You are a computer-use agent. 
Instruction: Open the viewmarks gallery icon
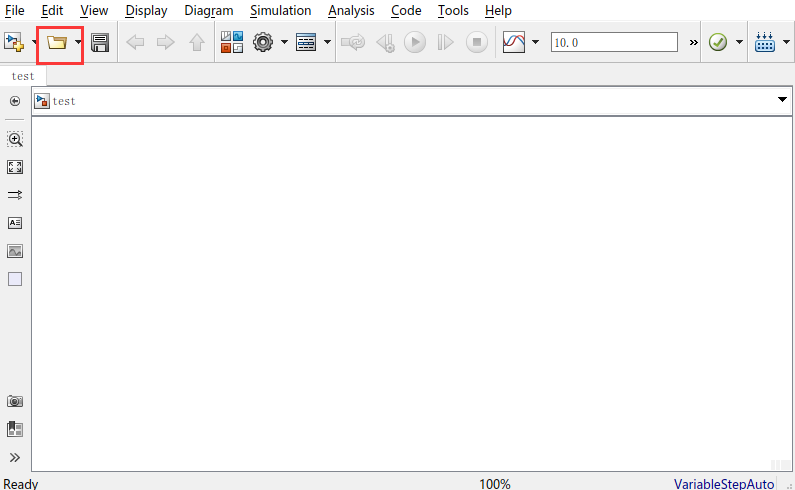[x=15, y=429]
